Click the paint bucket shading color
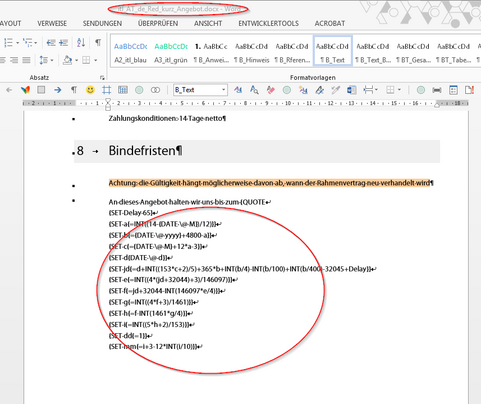This screenshot has width=481, height=404. (68, 60)
